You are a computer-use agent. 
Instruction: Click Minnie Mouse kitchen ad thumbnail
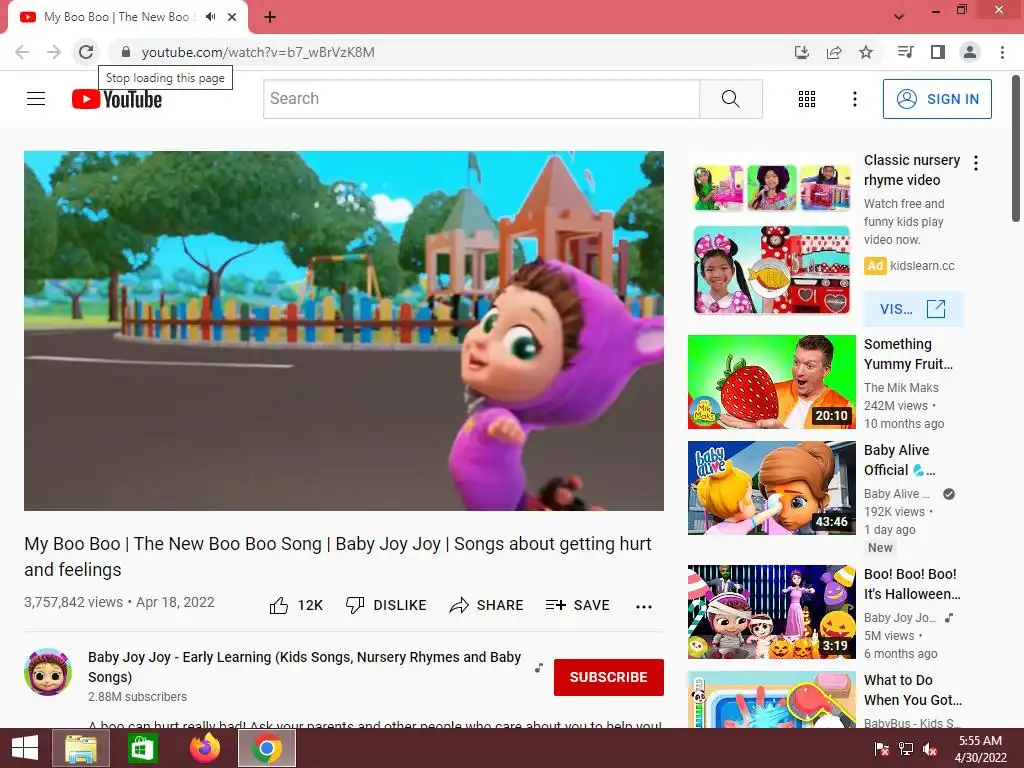[x=771, y=270]
